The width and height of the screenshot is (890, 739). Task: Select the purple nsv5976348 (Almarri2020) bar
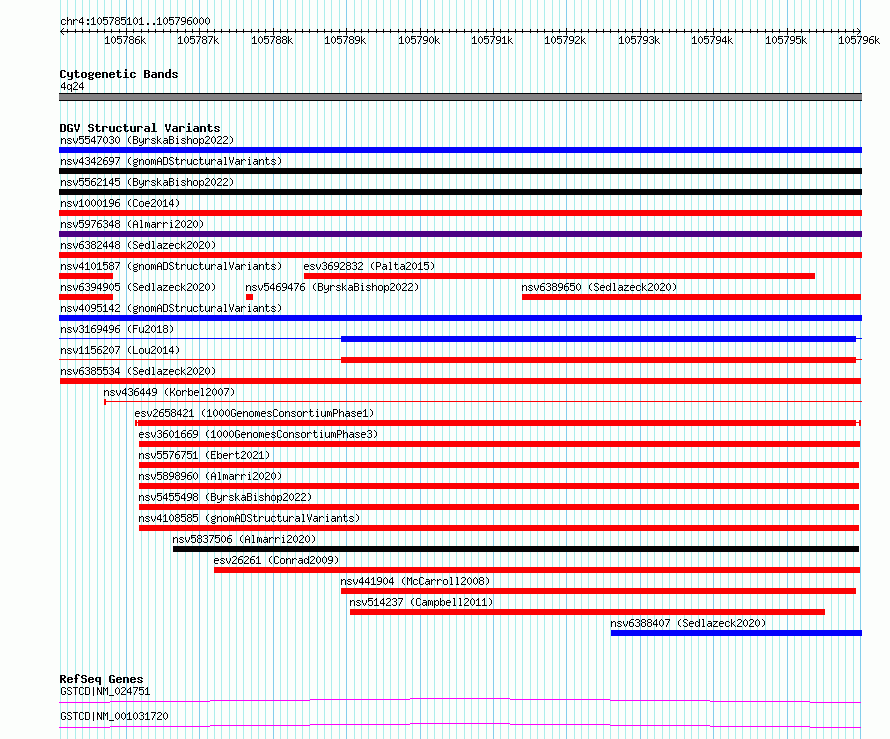460,234
